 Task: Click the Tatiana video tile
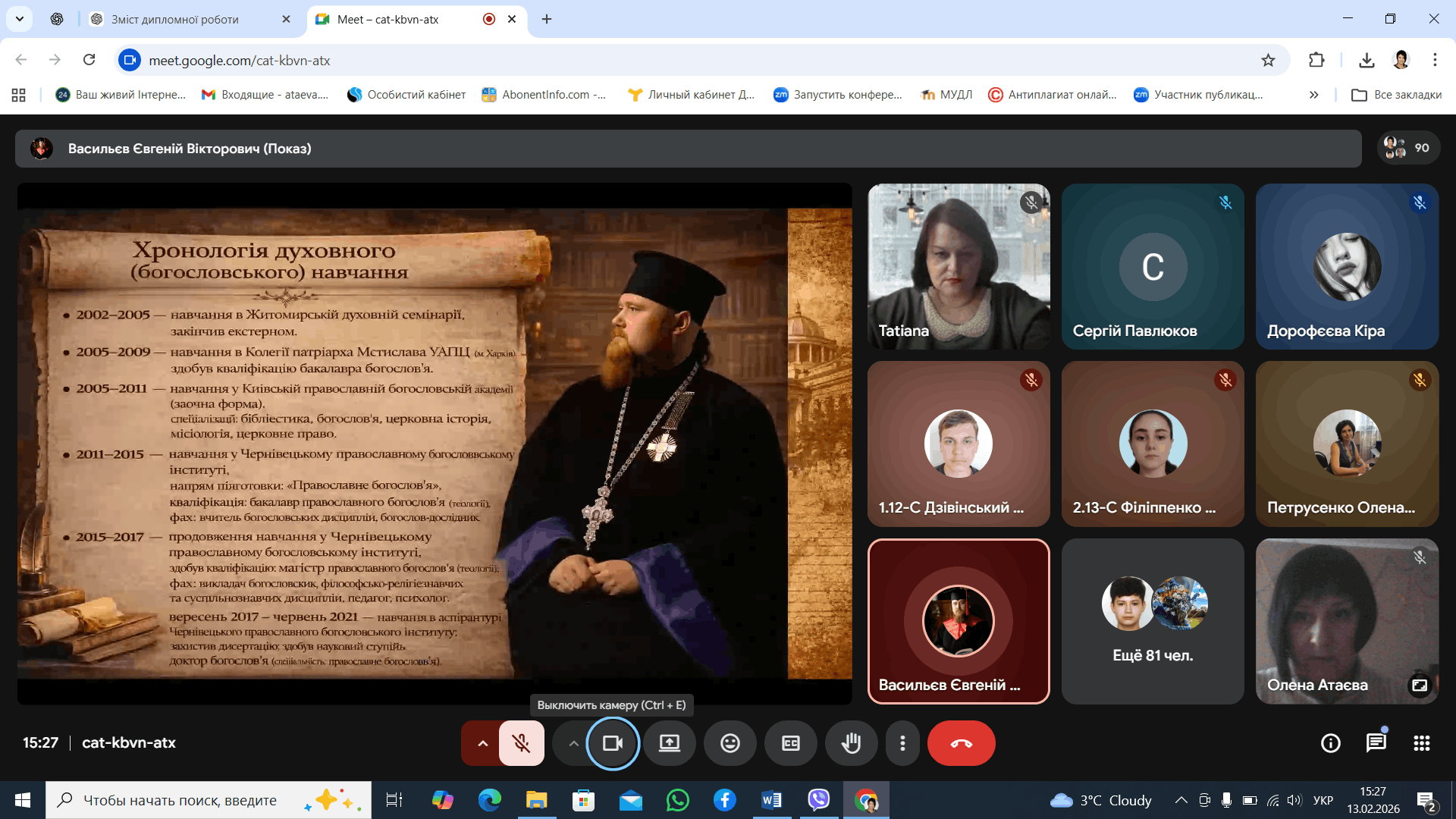(958, 266)
